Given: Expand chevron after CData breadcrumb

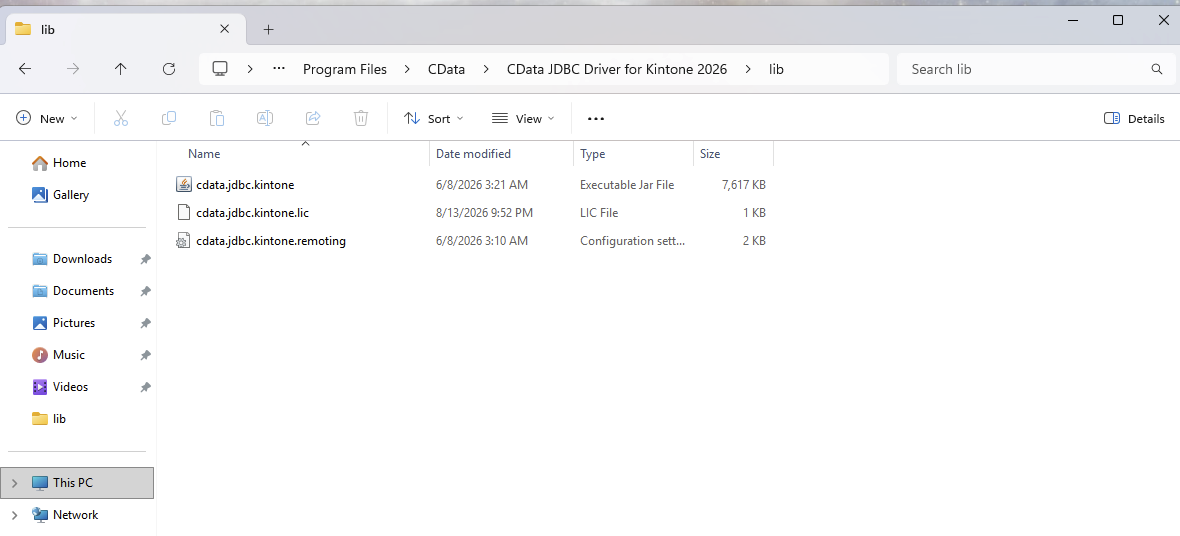Looking at the screenshot, I should coord(486,69).
